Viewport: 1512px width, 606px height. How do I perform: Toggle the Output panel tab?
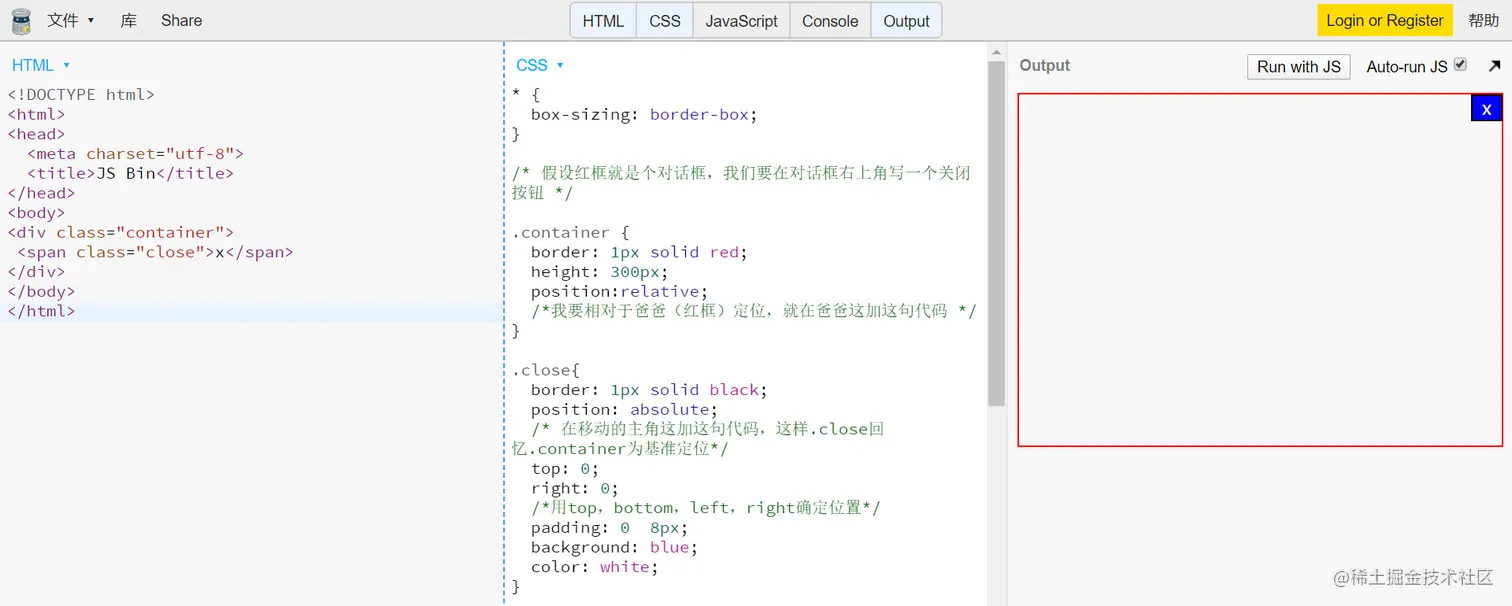906,21
